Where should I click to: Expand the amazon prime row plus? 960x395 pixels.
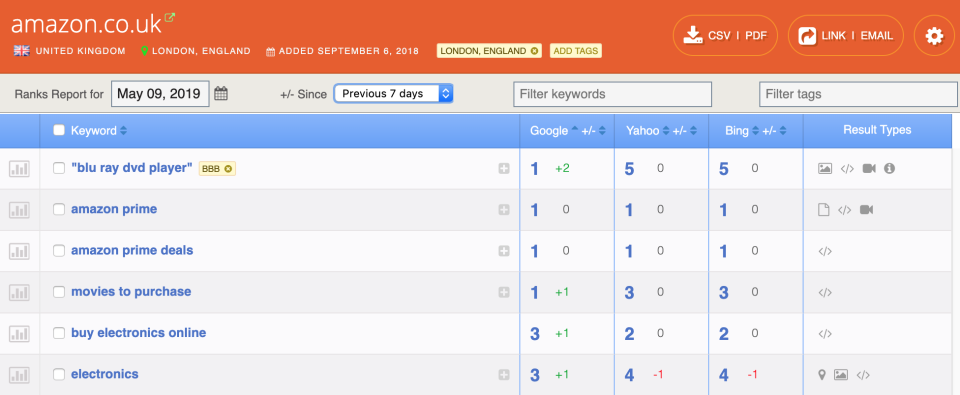503,210
